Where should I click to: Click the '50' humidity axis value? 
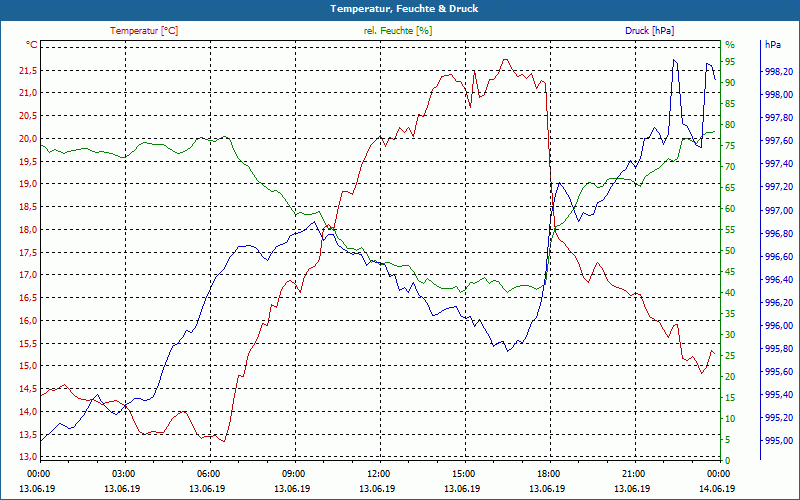tap(730, 251)
